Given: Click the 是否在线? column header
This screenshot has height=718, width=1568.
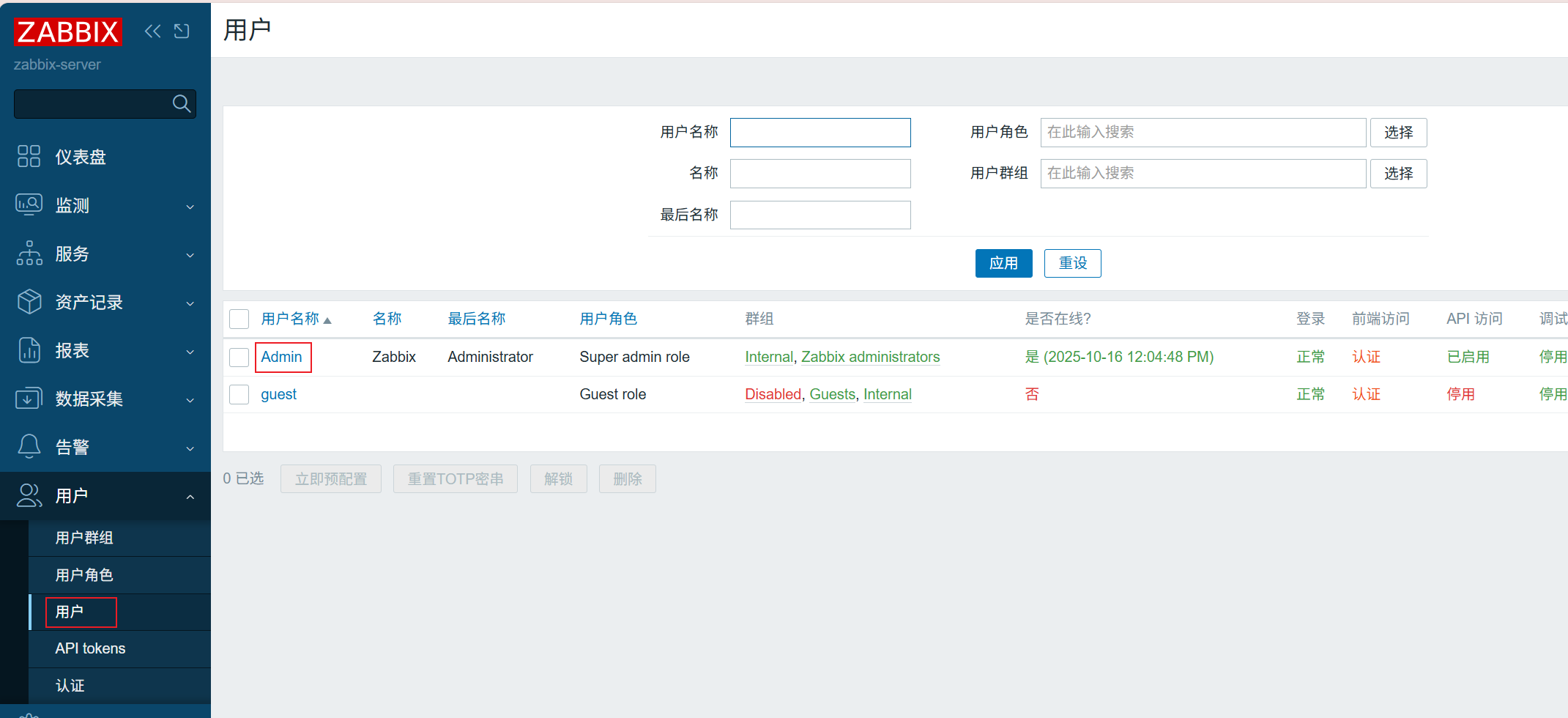Looking at the screenshot, I should pyautogui.click(x=1058, y=319).
